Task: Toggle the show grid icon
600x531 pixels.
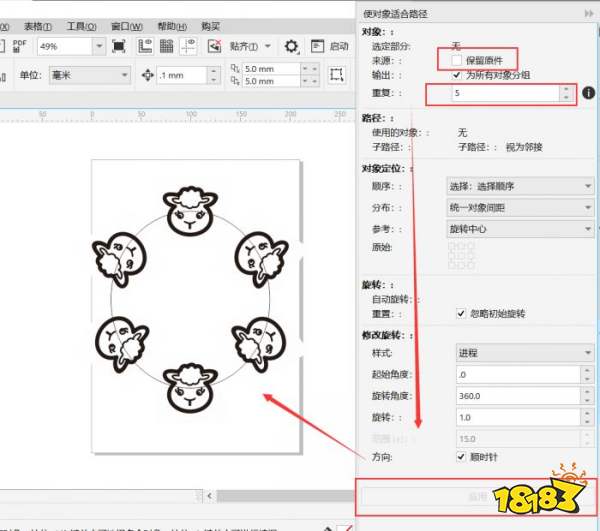Action: pyautogui.click(x=167, y=46)
